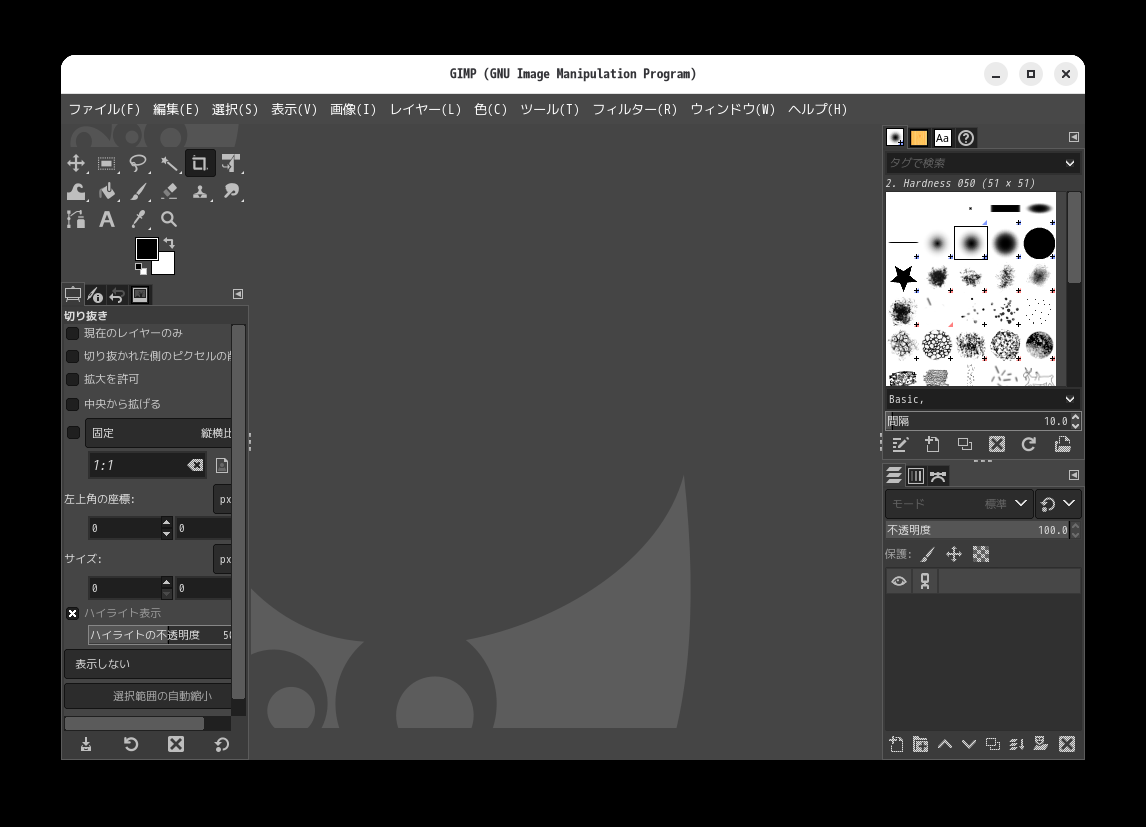Check the 拡大を許可 option
Viewport: 1146px width, 827px height.
point(73,380)
